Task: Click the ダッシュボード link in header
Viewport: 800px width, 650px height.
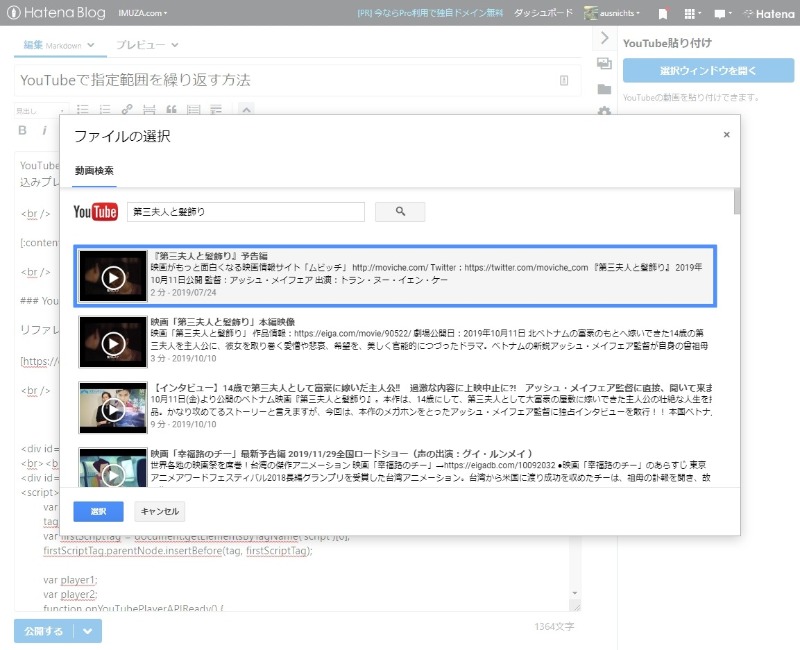Action: click(543, 14)
